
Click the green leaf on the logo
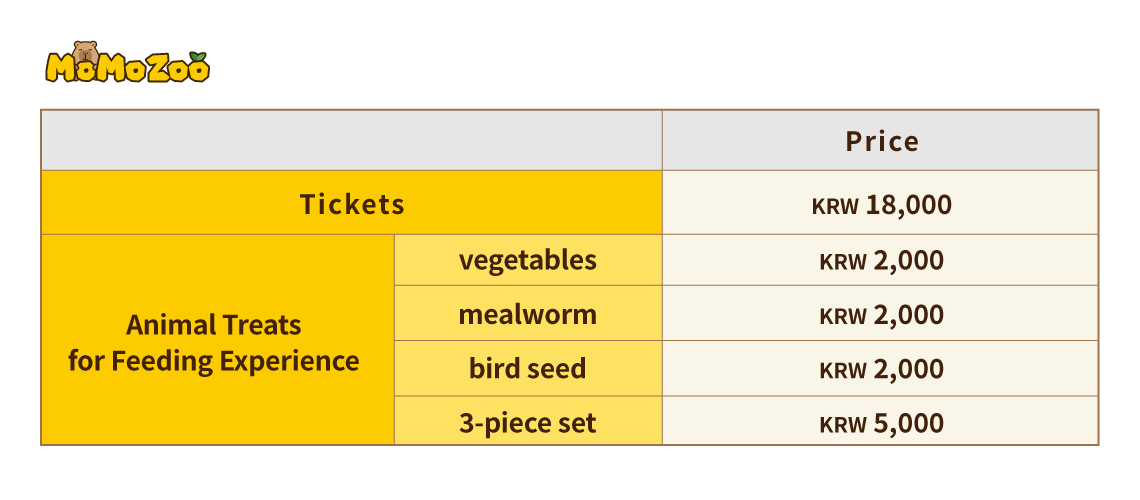pos(197,57)
